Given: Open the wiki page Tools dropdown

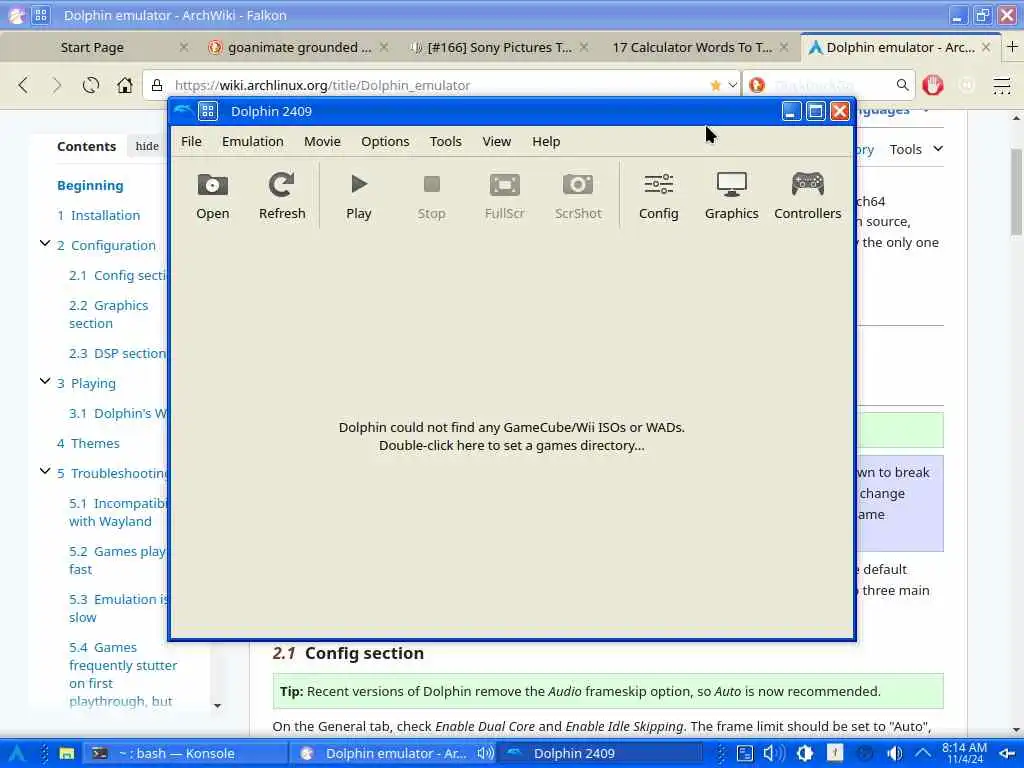Looking at the screenshot, I should tap(916, 150).
